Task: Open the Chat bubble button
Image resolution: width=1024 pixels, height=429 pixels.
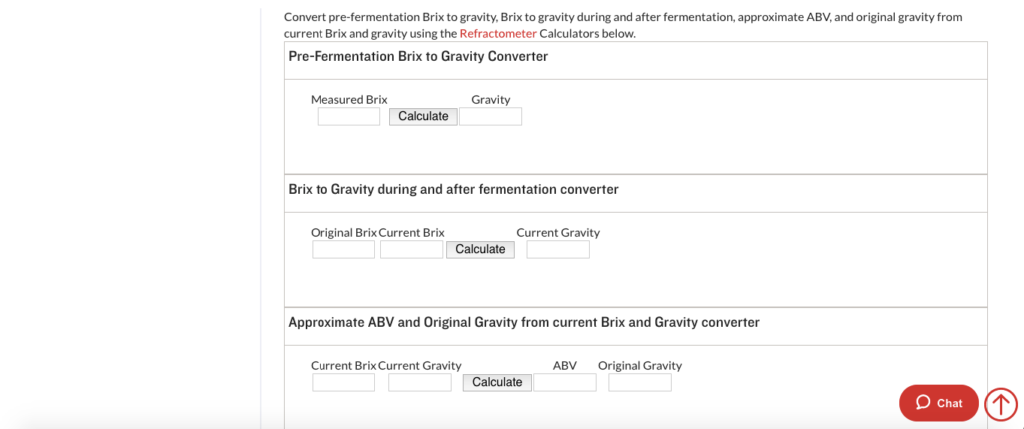Action: click(x=938, y=403)
